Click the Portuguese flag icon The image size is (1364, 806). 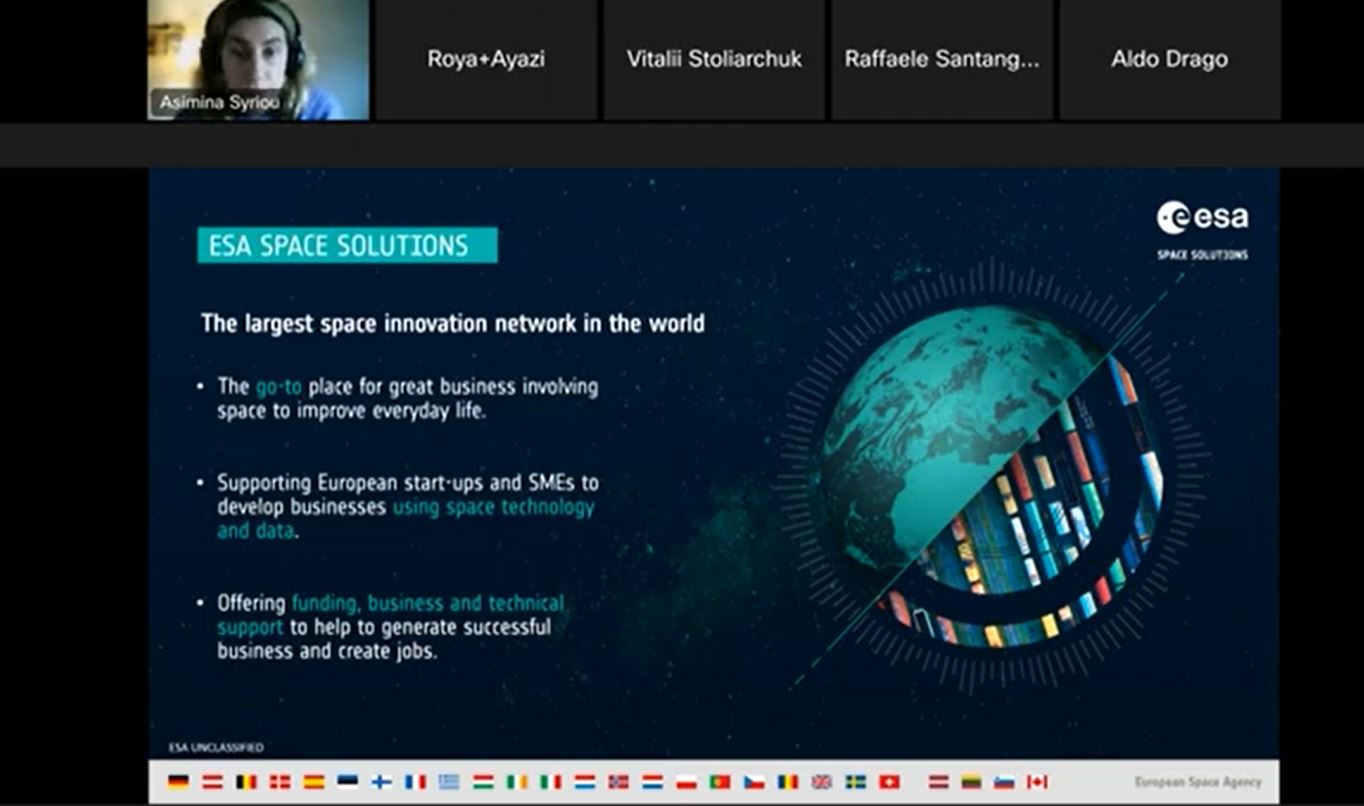point(720,782)
